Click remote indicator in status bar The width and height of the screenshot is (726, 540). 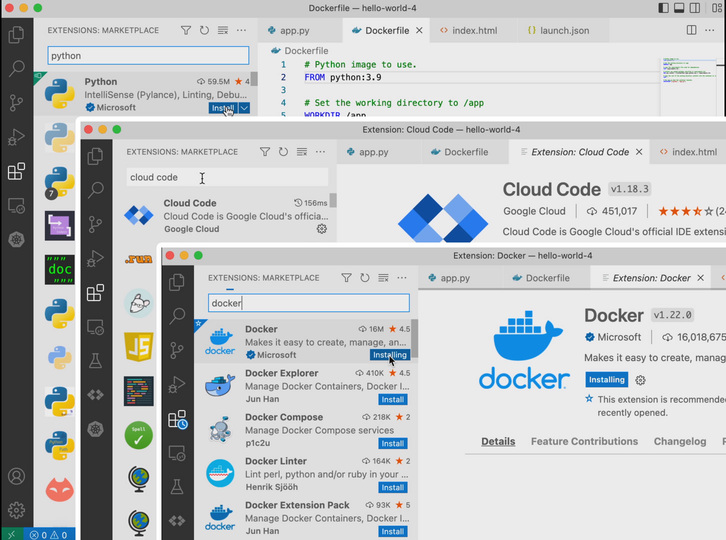coord(12,535)
